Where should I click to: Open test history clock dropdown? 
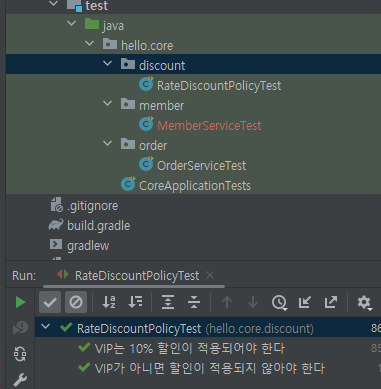(279, 302)
